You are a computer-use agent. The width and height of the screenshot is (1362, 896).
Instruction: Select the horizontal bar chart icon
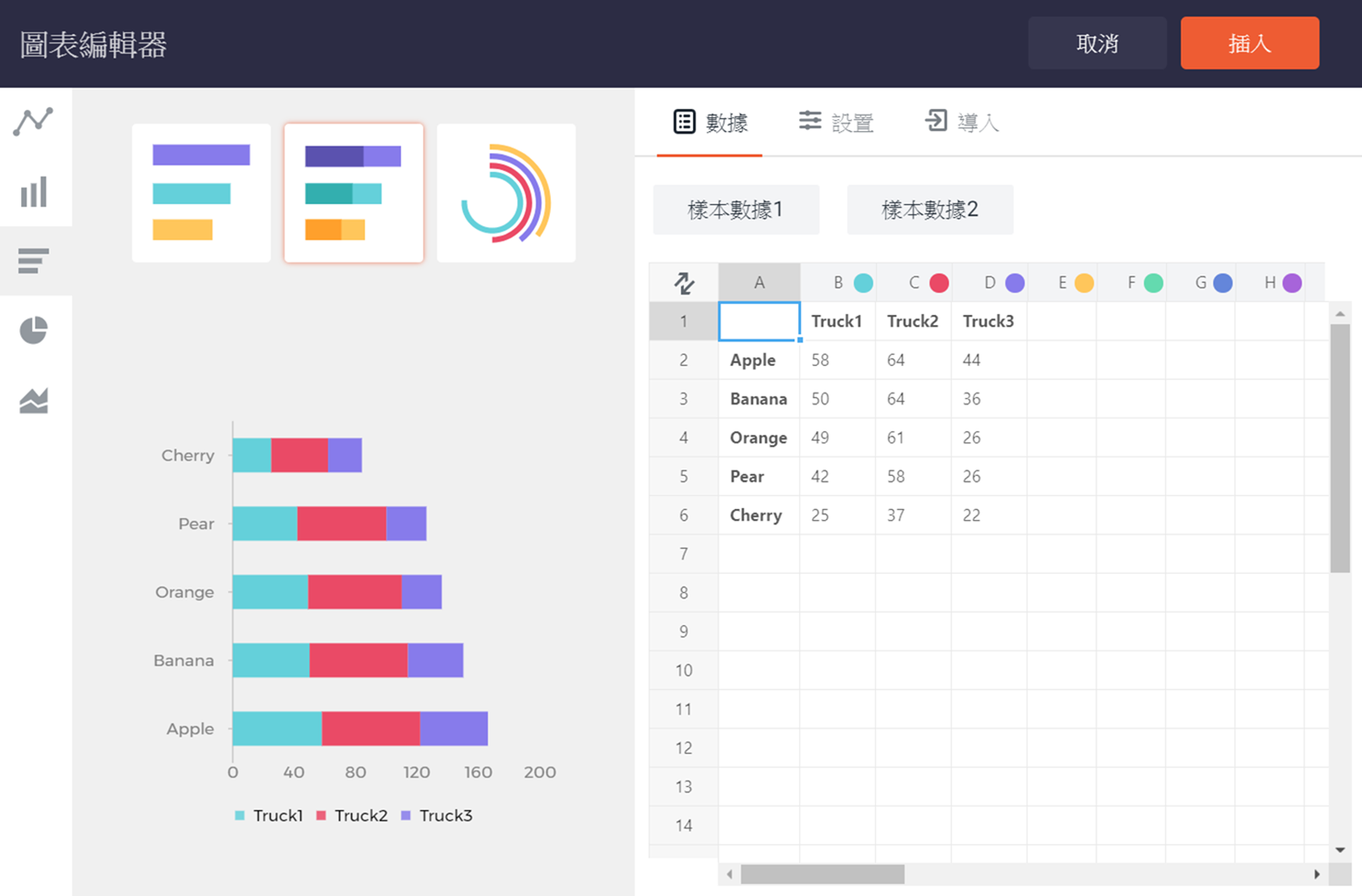tap(33, 261)
